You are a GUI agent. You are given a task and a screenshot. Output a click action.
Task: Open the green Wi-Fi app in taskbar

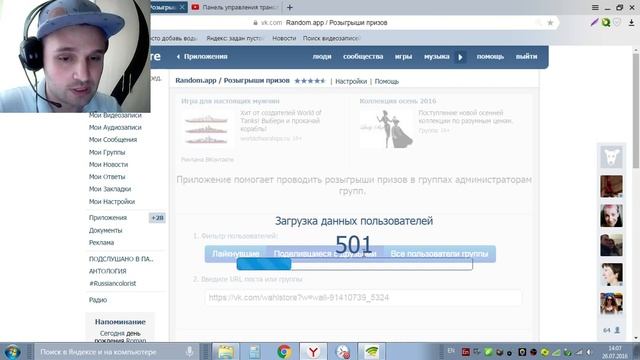[371, 351]
